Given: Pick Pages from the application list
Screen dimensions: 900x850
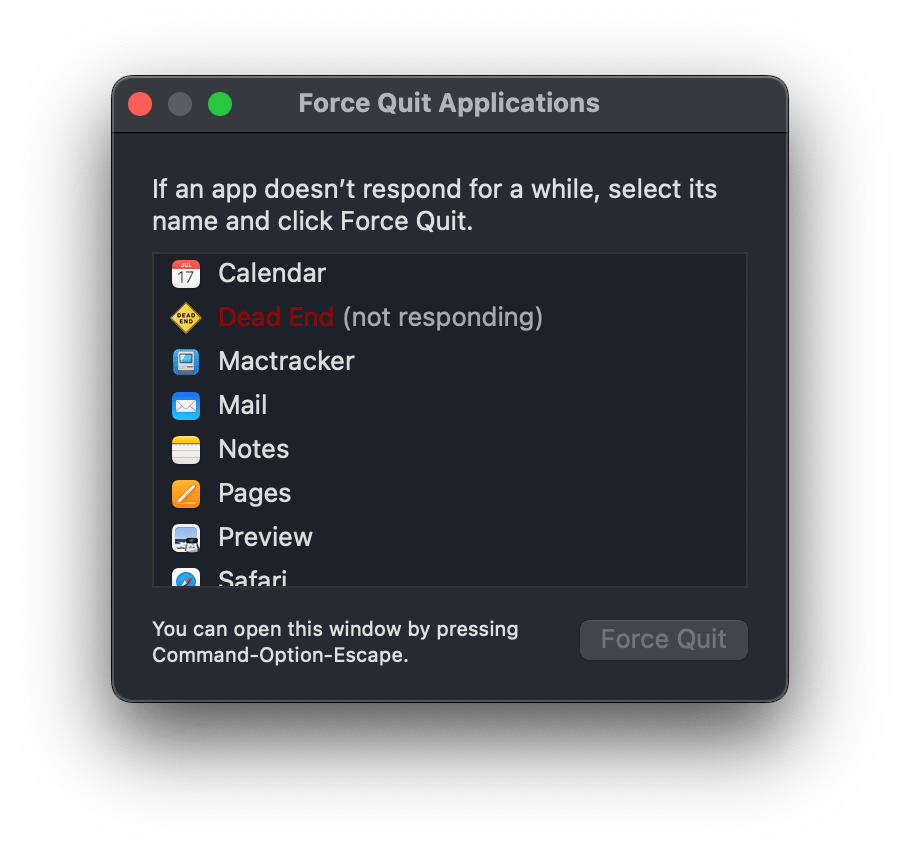Looking at the screenshot, I should (255, 493).
